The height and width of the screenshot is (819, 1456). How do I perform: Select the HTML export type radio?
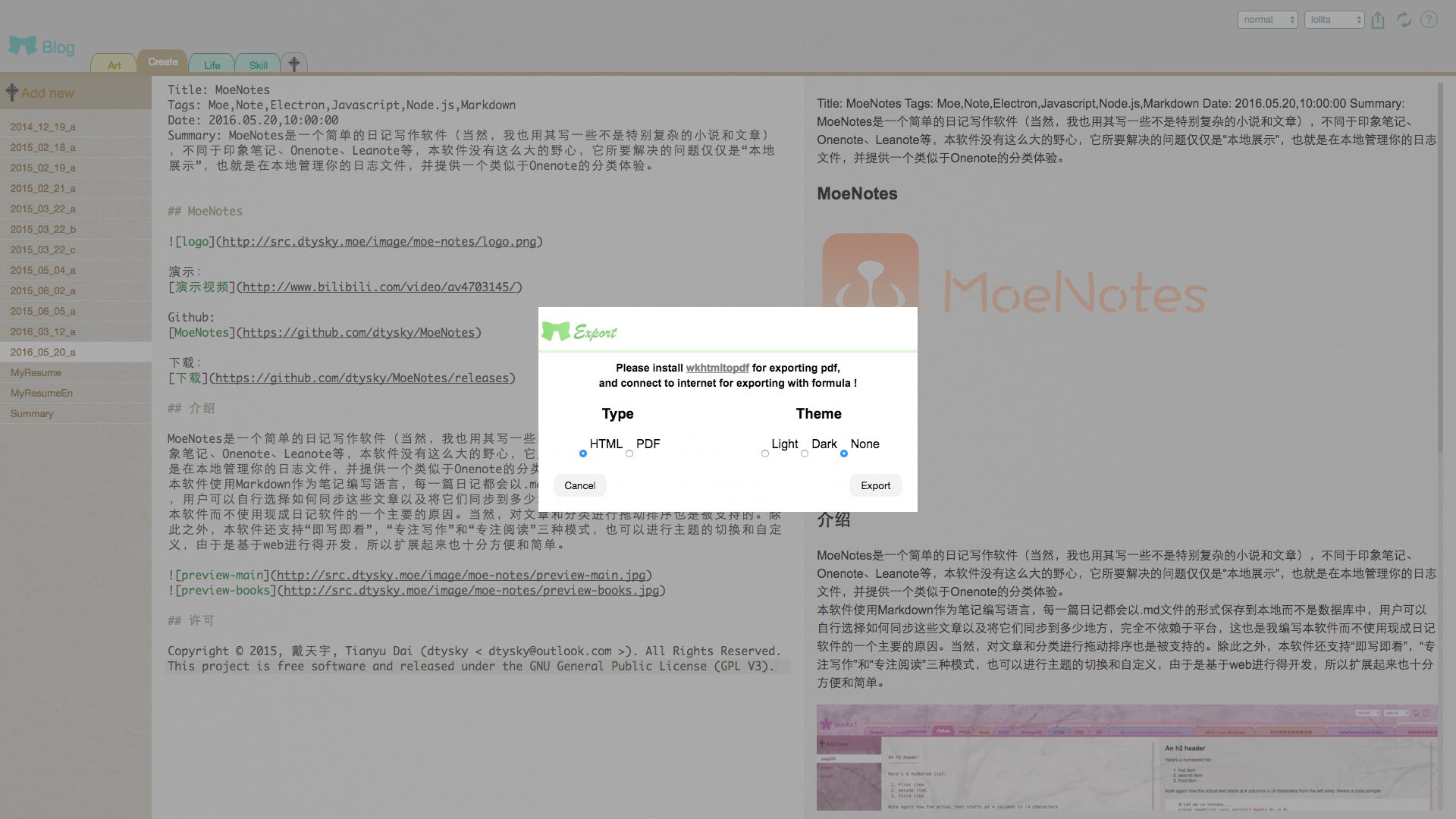582,453
